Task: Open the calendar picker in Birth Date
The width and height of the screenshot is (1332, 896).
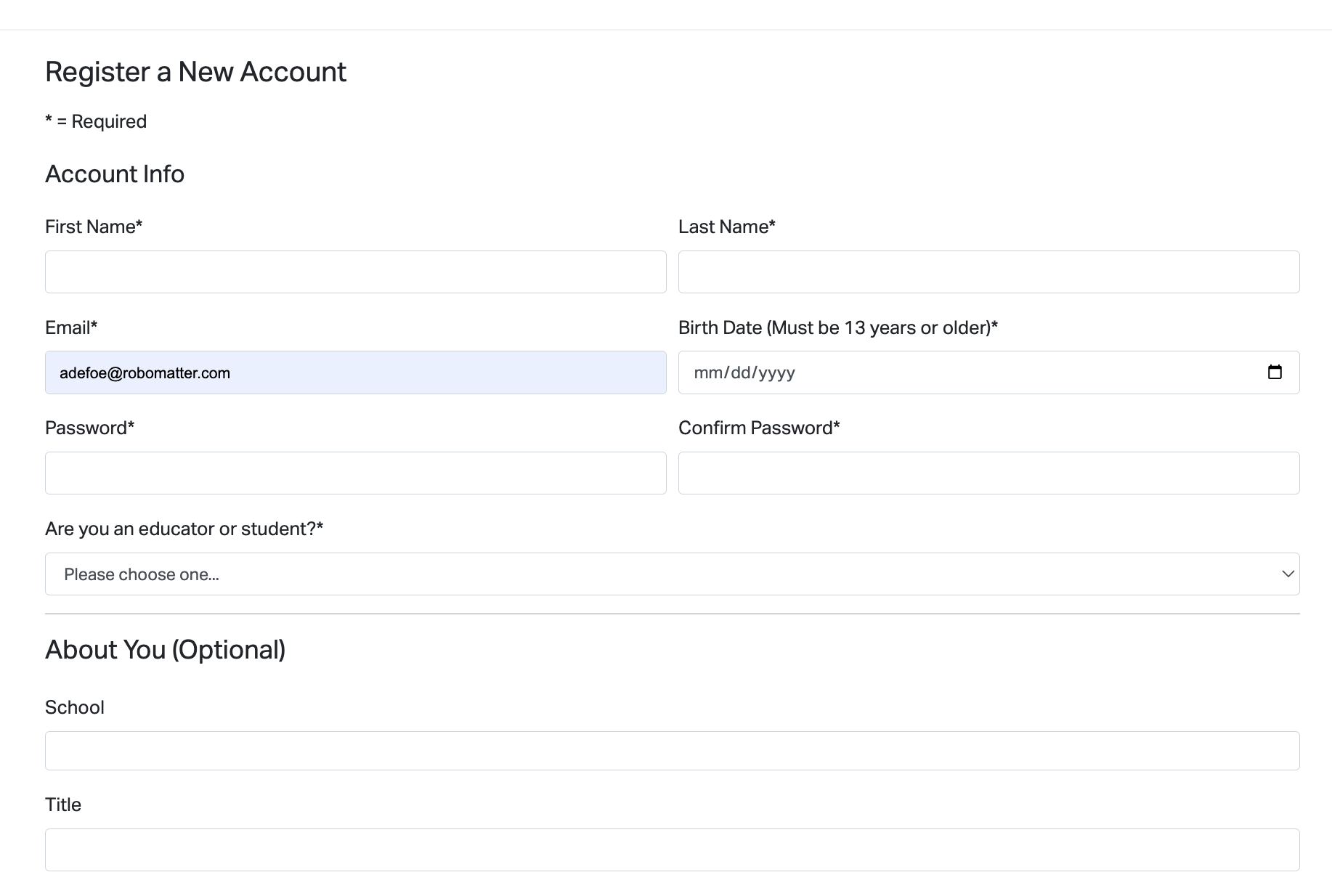Action: [1274, 372]
